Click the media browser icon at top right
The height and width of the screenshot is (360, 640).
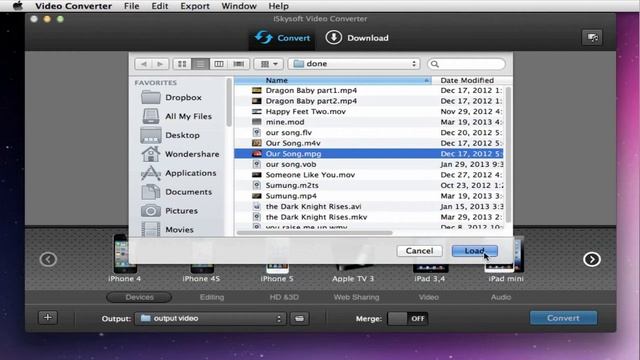point(592,38)
